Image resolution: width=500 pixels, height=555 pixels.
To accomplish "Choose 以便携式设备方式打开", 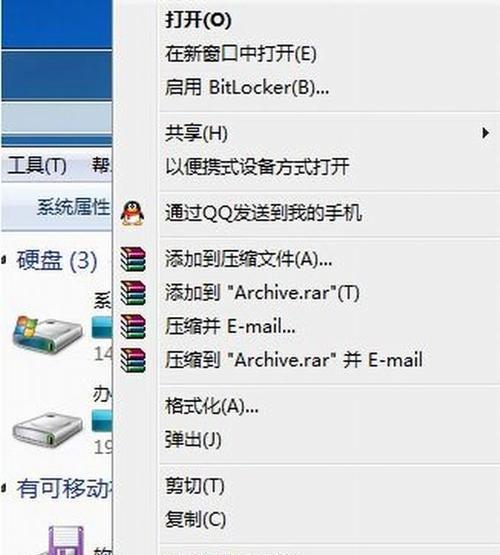I will tap(258, 167).
